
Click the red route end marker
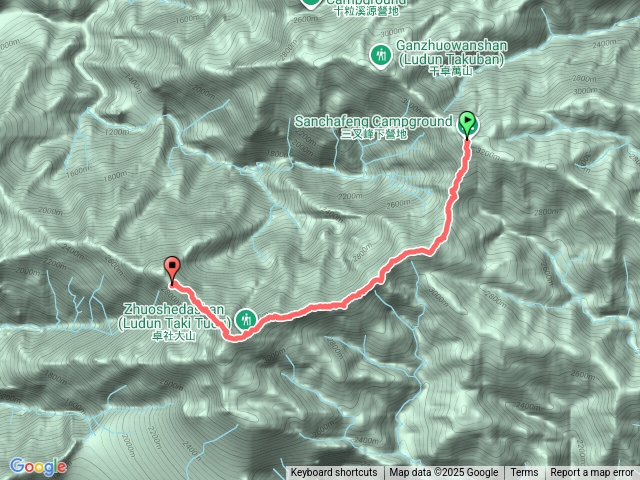click(x=172, y=270)
